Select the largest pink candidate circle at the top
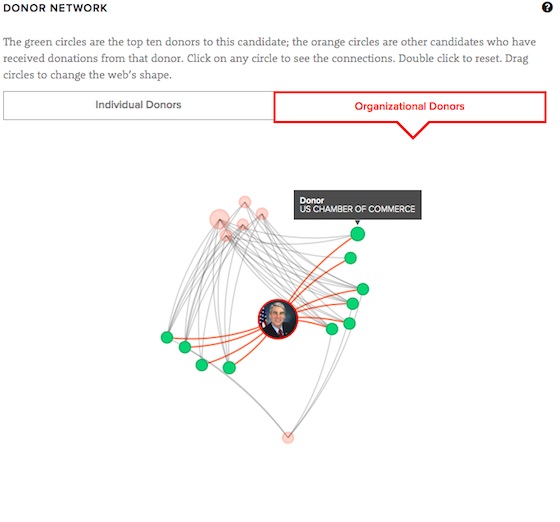This screenshot has height=522, width=560. (219, 219)
